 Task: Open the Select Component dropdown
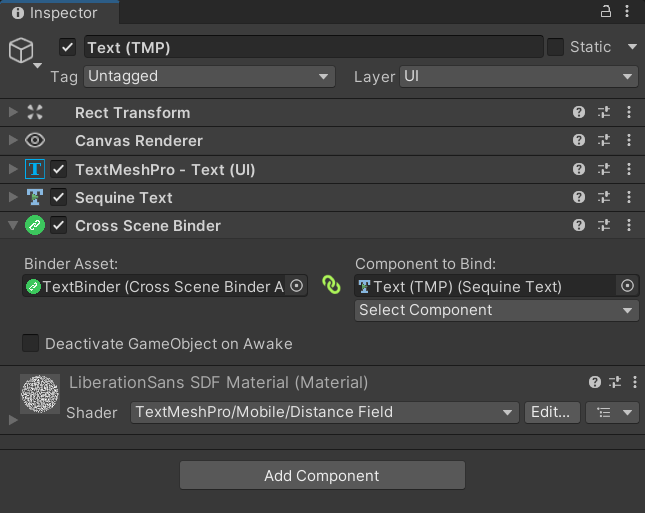pyautogui.click(x=496, y=310)
